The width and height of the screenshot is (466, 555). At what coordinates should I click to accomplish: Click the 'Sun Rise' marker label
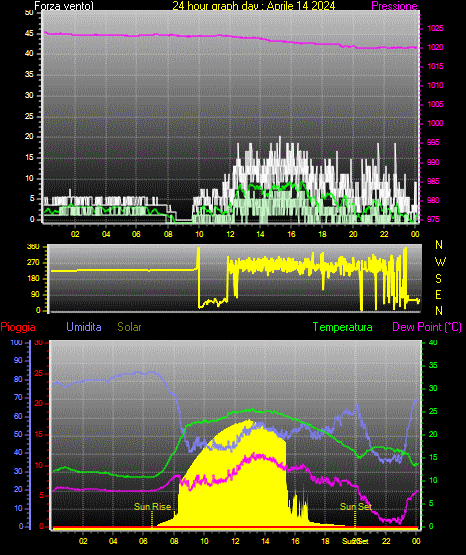coord(153,507)
